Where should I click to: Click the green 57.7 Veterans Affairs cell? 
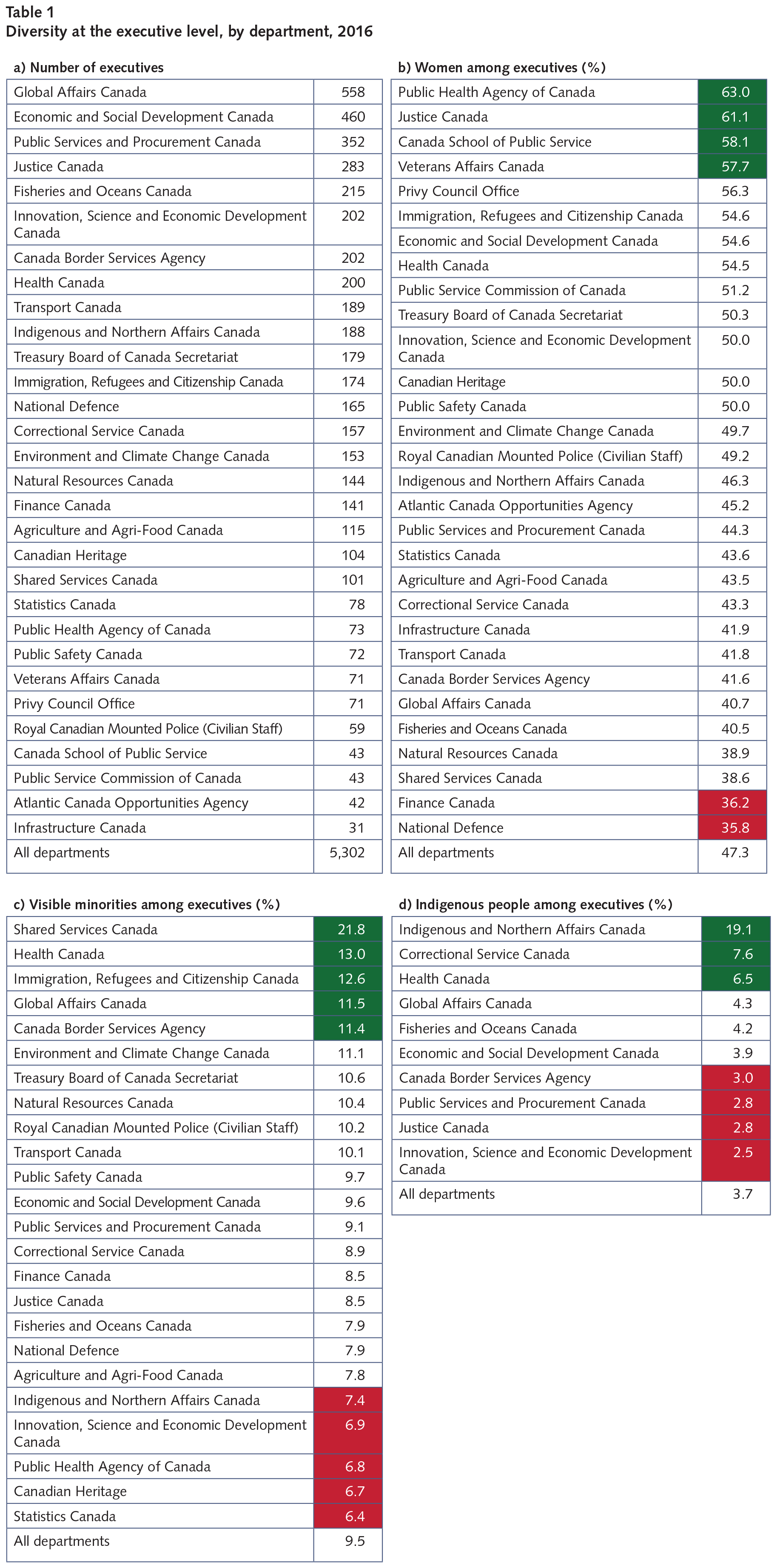[x=732, y=166]
